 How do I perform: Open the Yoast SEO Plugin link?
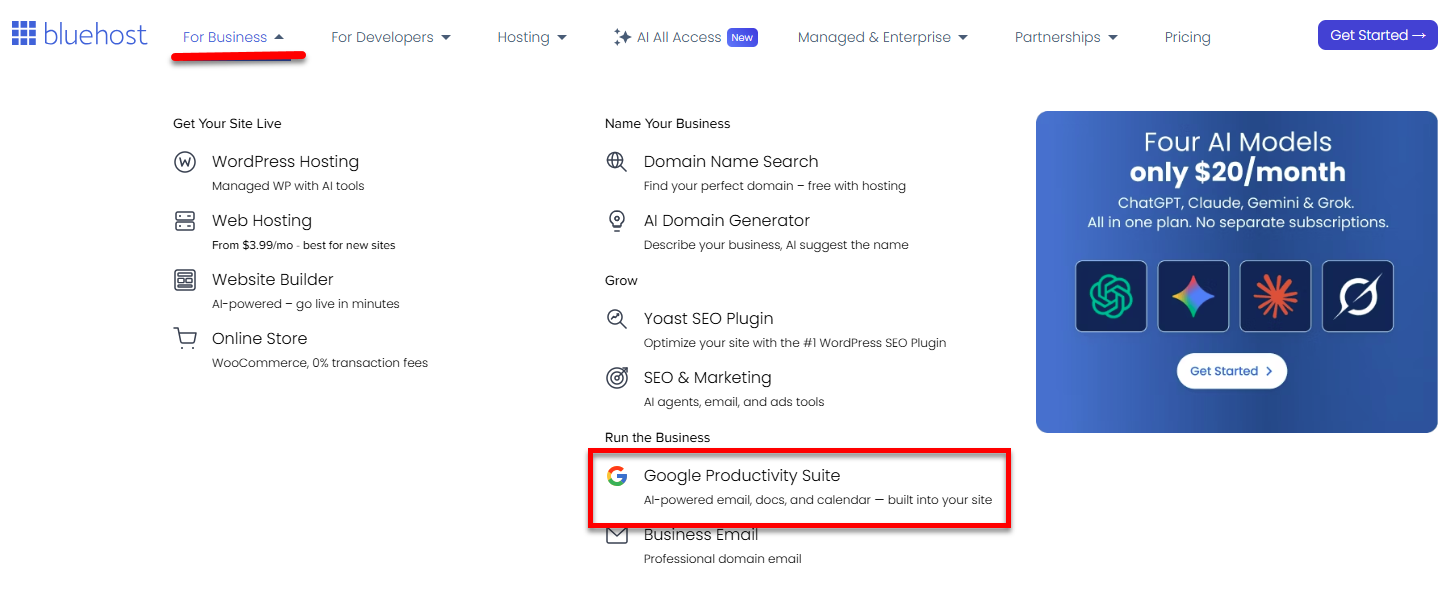(x=708, y=319)
